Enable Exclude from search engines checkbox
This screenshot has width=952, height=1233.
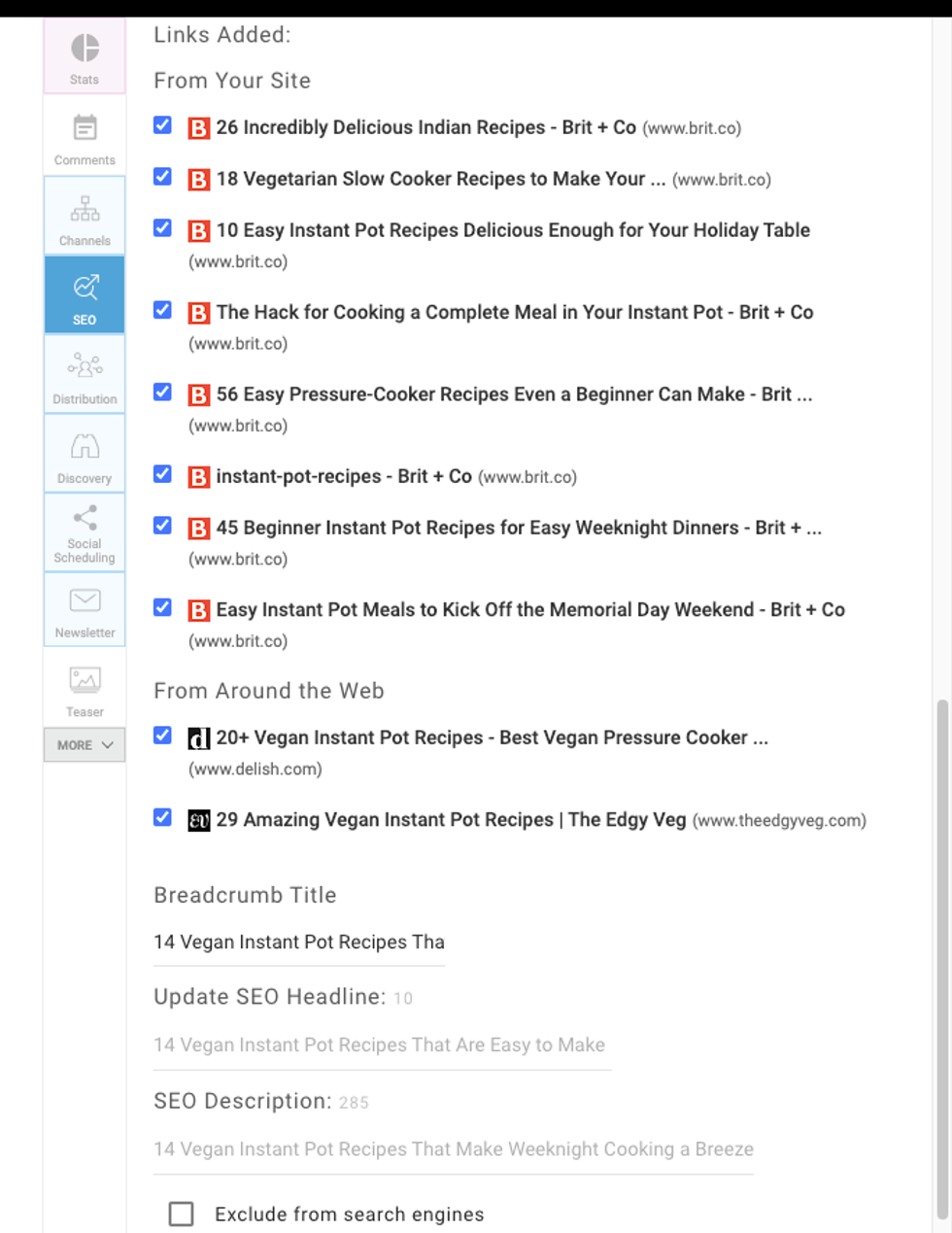[x=181, y=1214]
